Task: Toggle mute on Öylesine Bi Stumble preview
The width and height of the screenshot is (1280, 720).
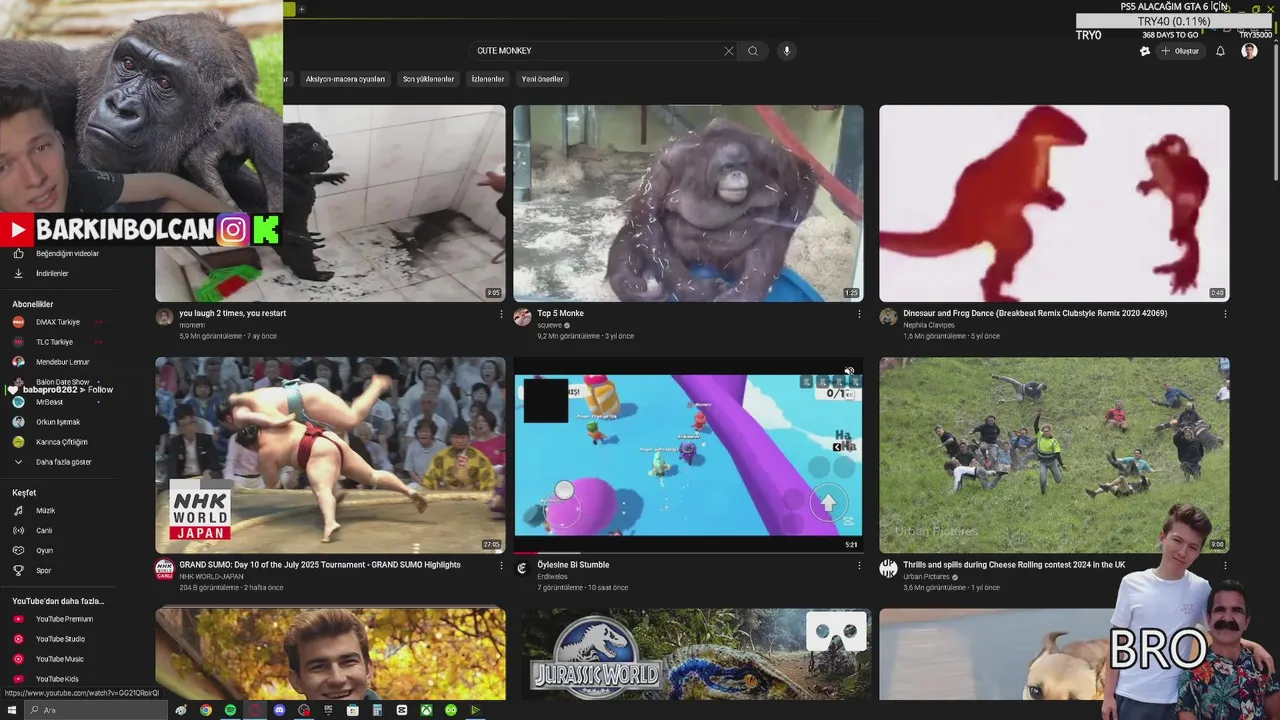Action: click(x=849, y=371)
